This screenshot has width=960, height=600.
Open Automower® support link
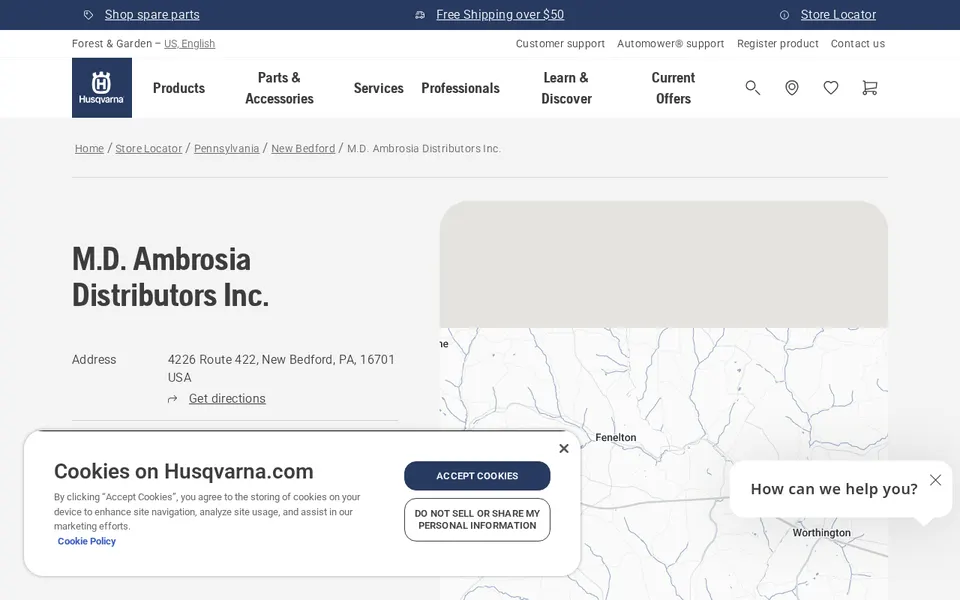[670, 43]
